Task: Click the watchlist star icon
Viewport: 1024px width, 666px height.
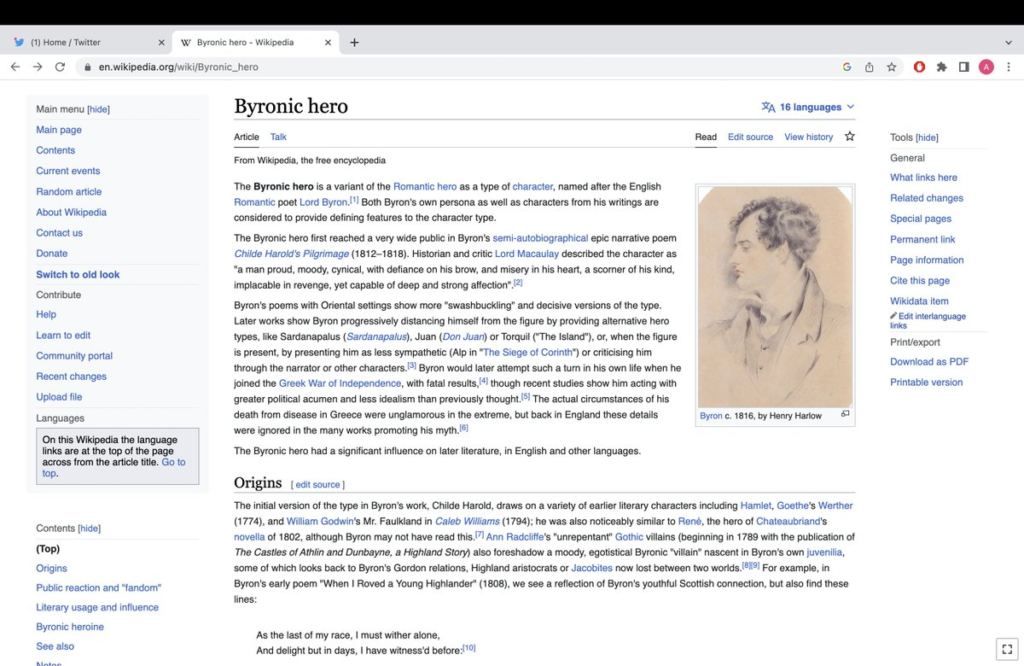Action: coord(849,137)
